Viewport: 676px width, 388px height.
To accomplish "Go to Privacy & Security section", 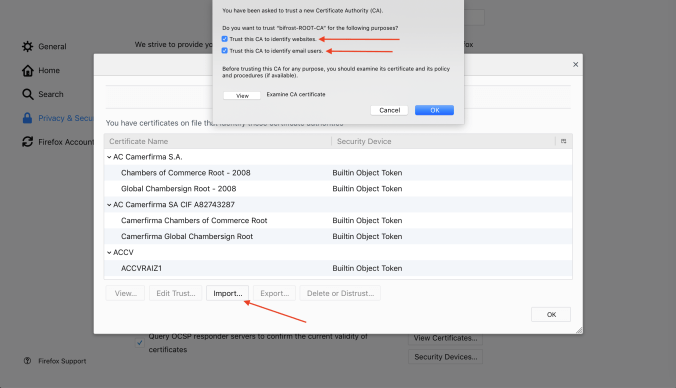I will [x=66, y=118].
